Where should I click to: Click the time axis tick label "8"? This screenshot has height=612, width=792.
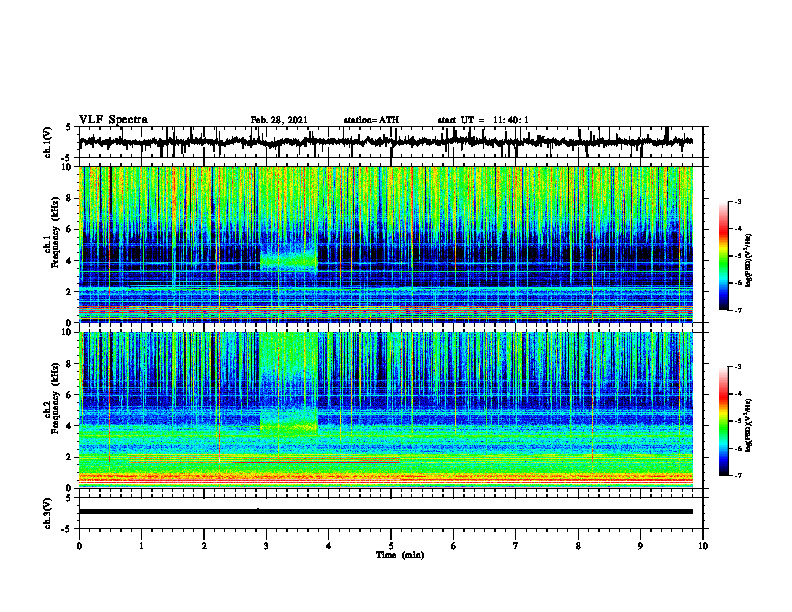tap(578, 546)
